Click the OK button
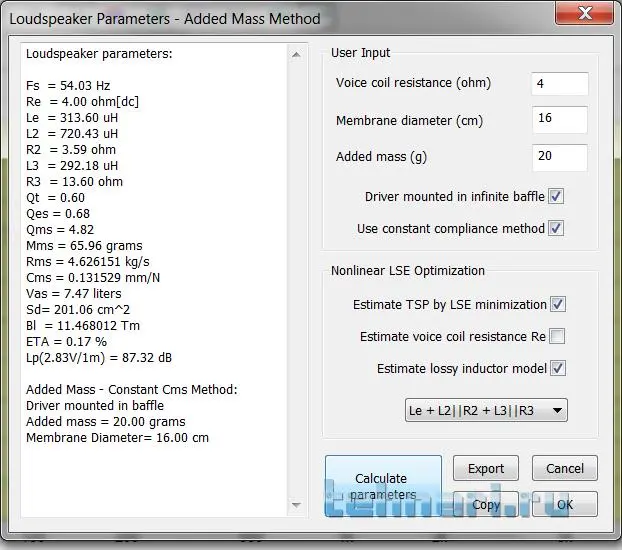Viewport: 622px width, 550px height. (x=565, y=504)
